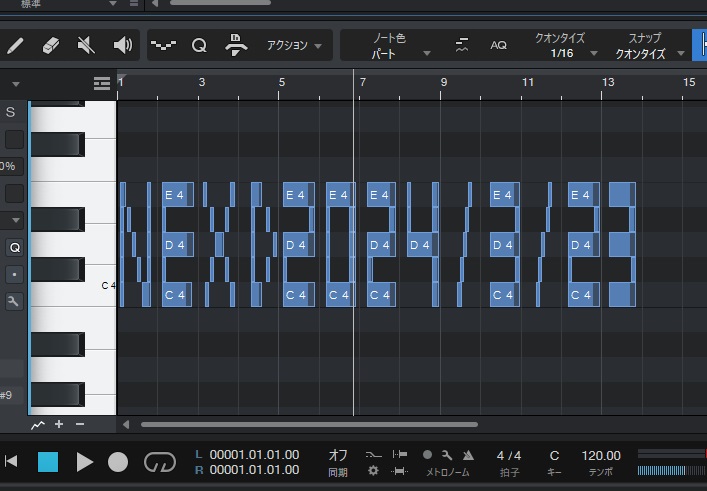Toggle AQ auto quantize
707x491 pixels.
(498, 45)
